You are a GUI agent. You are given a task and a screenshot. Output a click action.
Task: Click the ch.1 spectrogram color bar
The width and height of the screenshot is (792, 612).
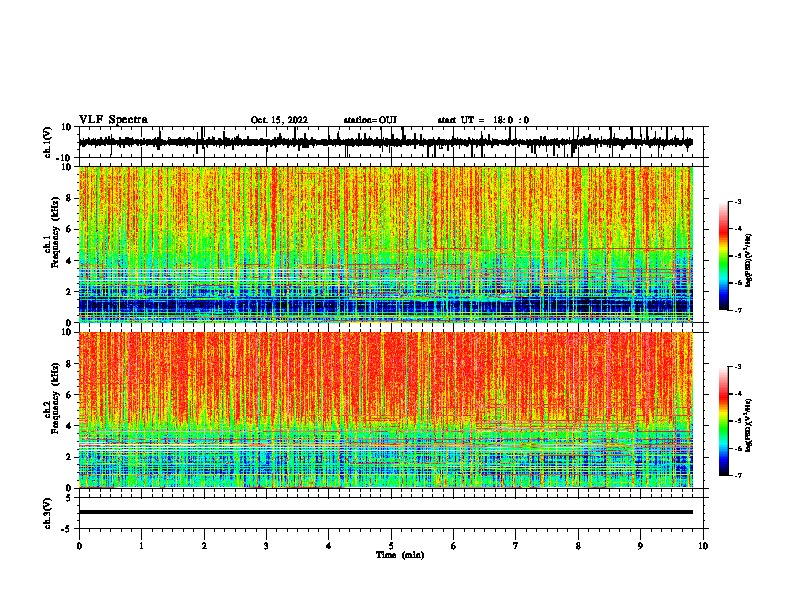723,256
